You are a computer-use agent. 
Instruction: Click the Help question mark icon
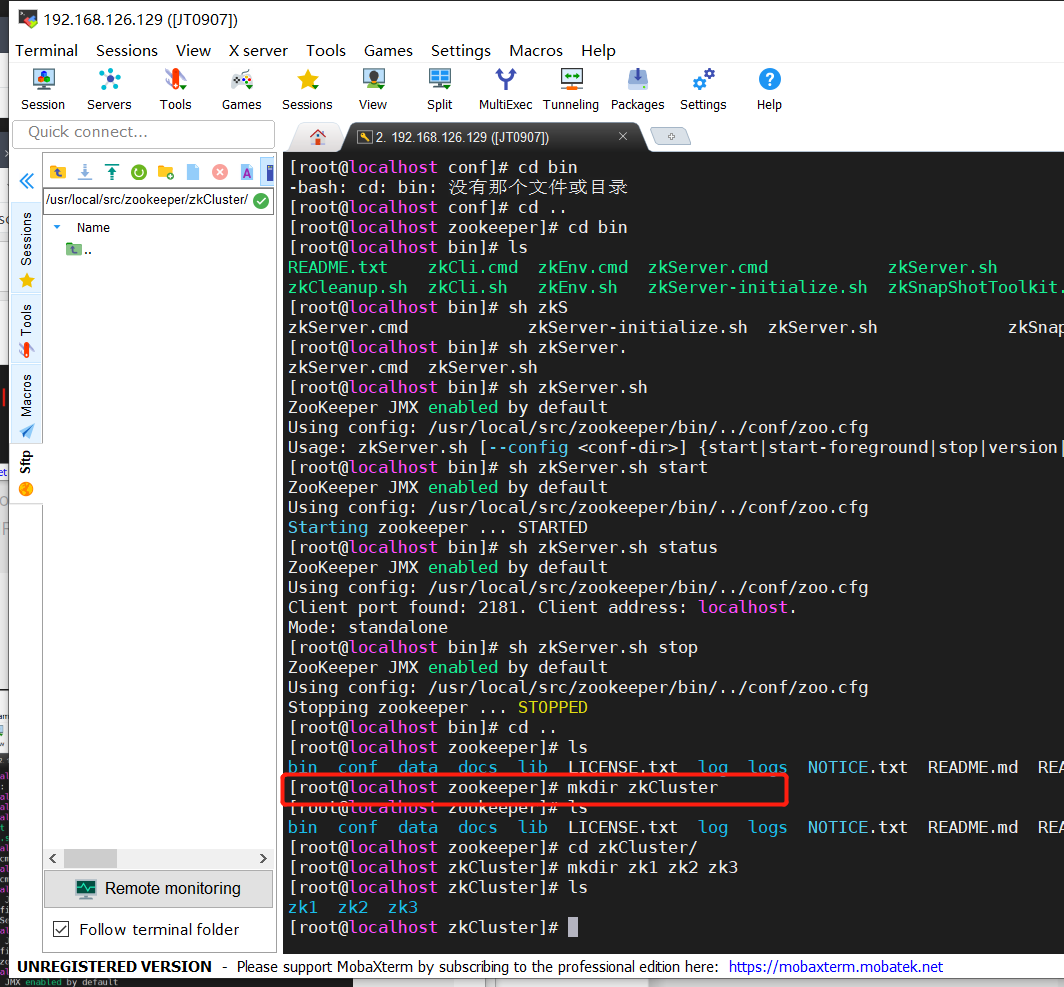pyautogui.click(x=770, y=89)
